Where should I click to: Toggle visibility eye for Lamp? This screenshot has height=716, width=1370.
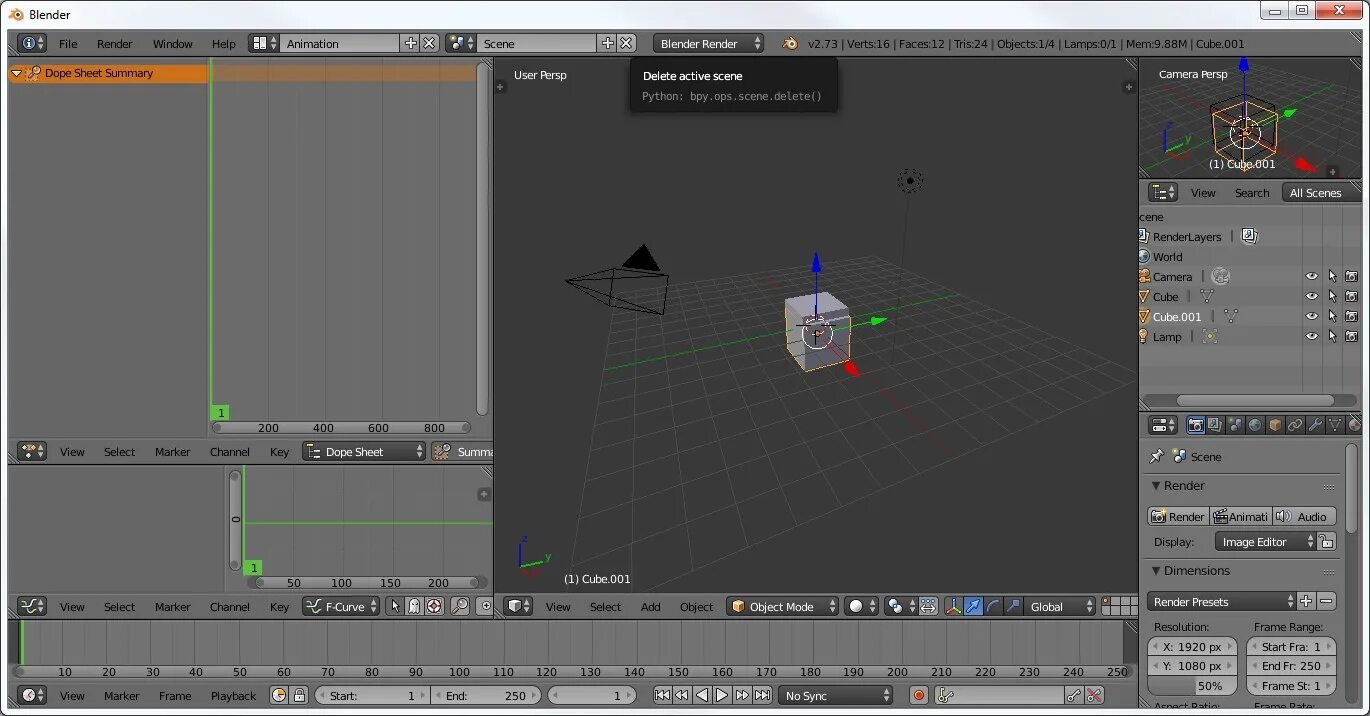point(1312,337)
